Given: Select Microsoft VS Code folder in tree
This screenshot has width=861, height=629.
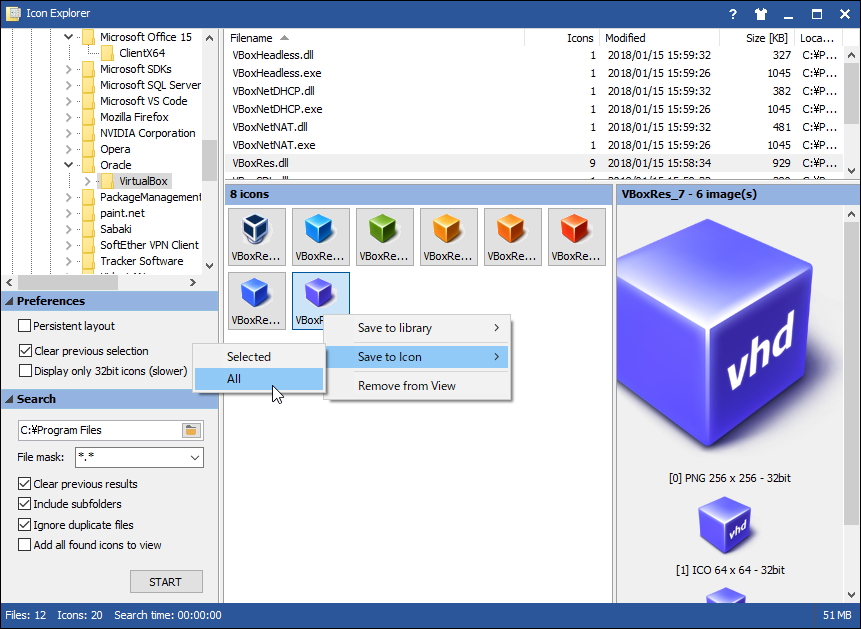Looking at the screenshot, I should 143,101.
